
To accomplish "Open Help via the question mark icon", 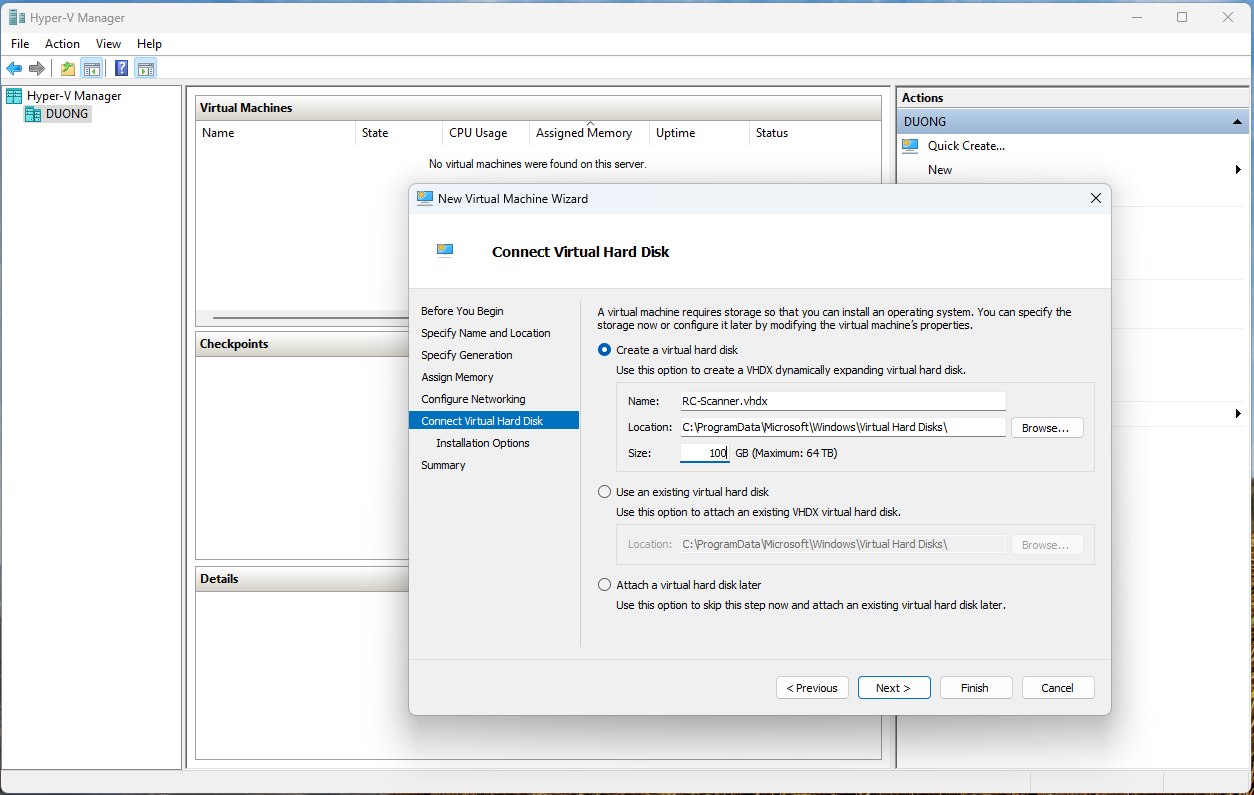I will click(122, 68).
